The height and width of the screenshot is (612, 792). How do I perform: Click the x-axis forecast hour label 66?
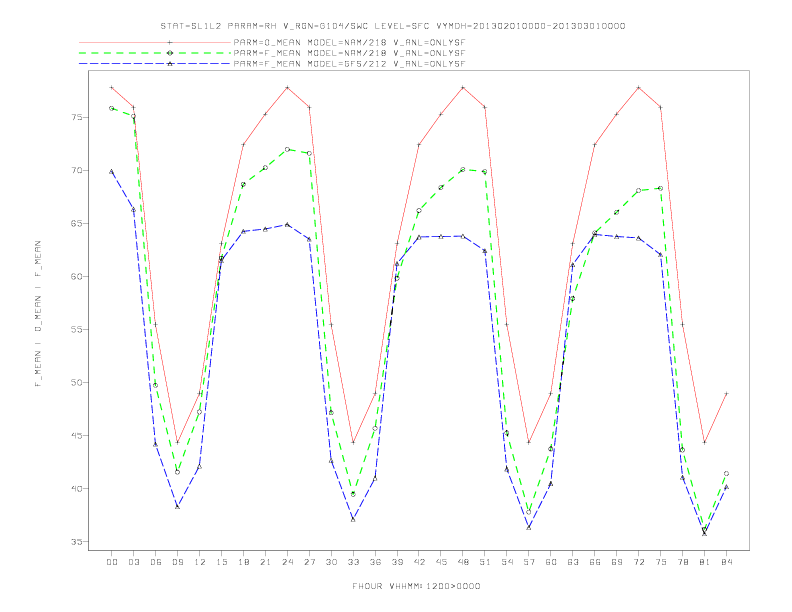pos(595,562)
